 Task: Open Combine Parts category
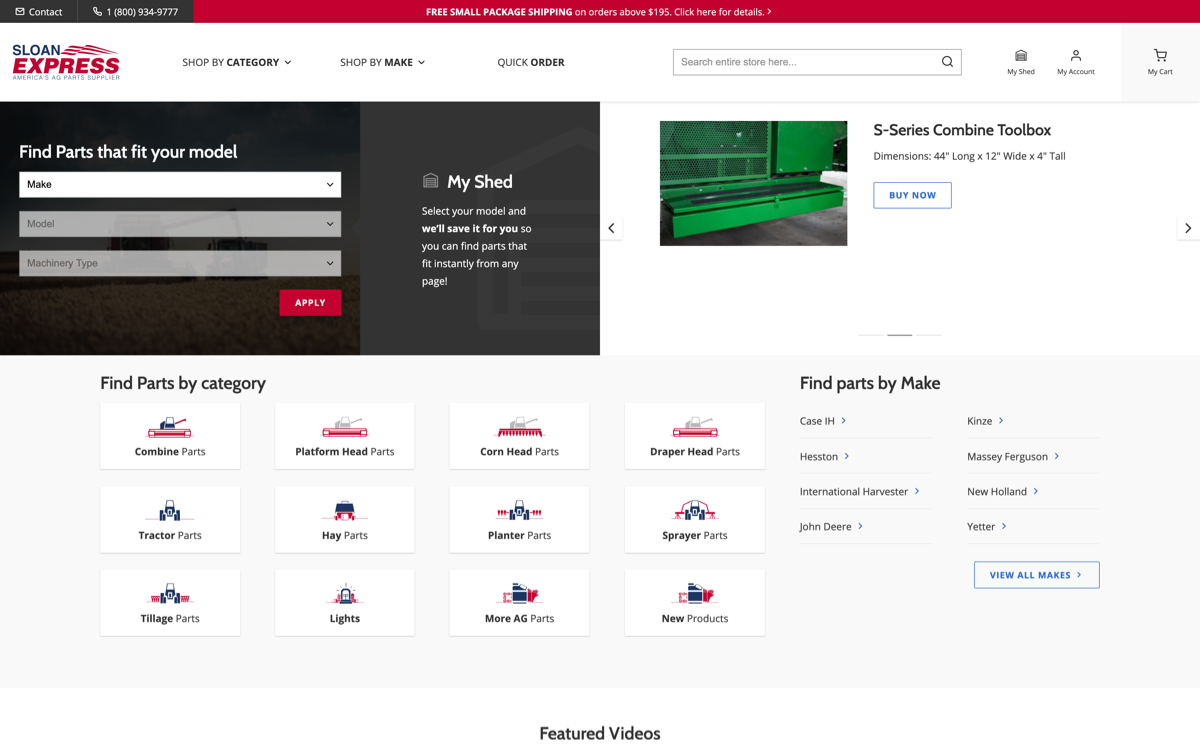(x=170, y=436)
